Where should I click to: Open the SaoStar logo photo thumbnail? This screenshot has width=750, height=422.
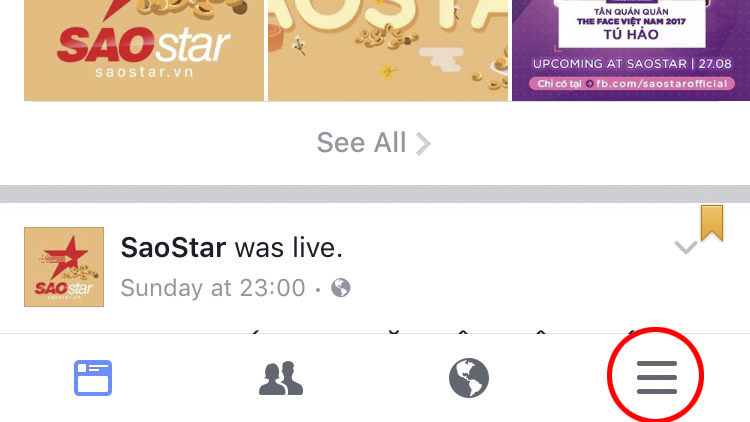tap(144, 50)
